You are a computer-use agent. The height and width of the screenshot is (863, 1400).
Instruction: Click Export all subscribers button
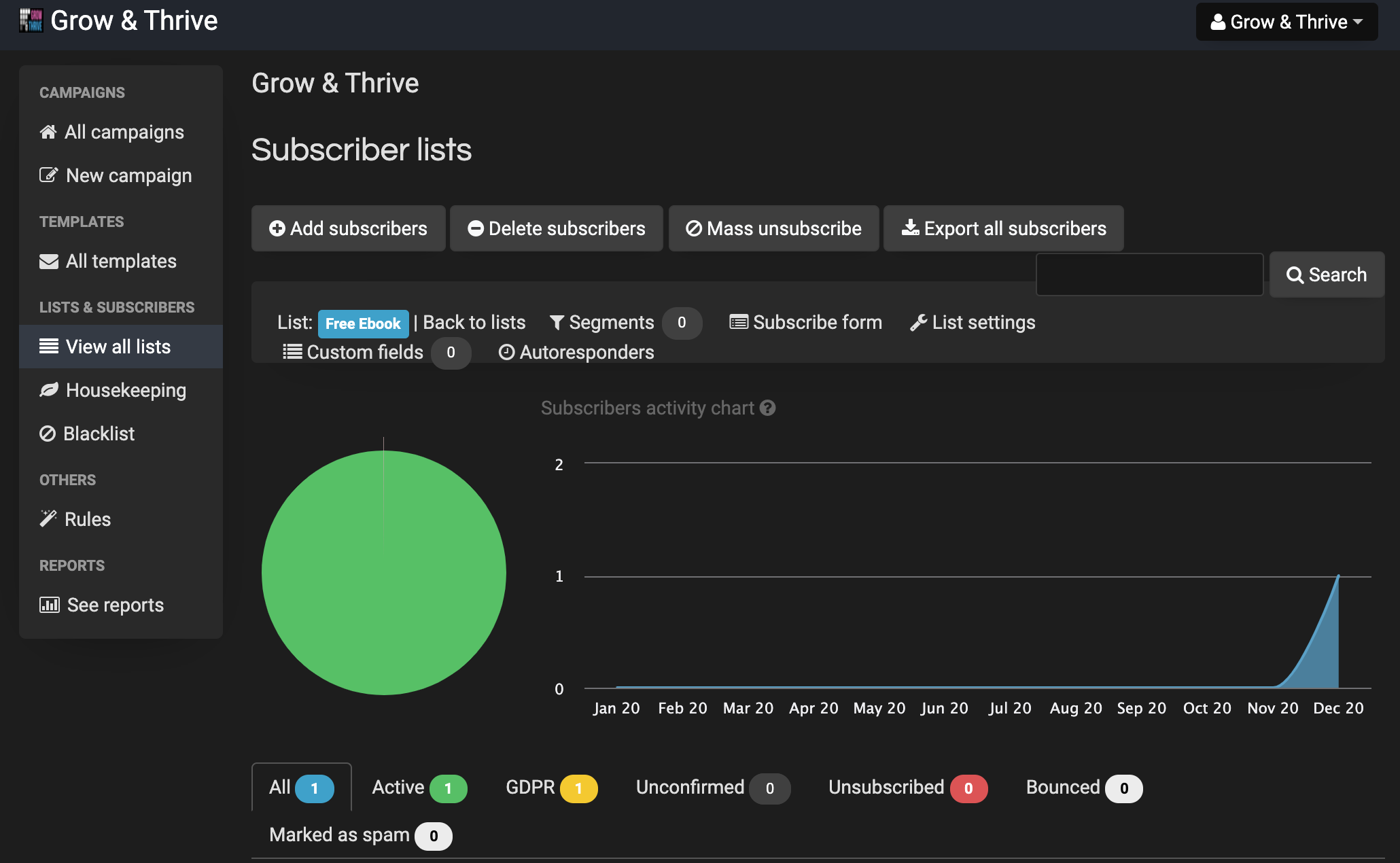point(1003,228)
